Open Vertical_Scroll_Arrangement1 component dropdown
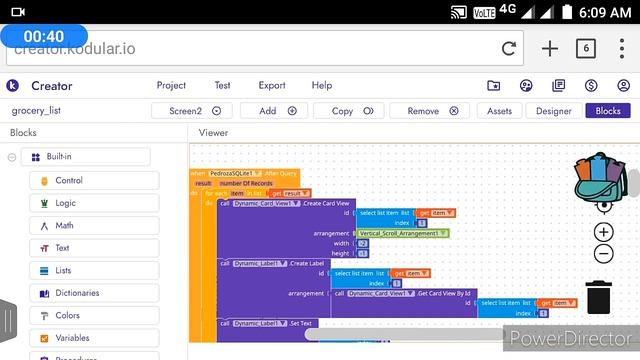Screen dimensions: 640x360 [403, 233]
